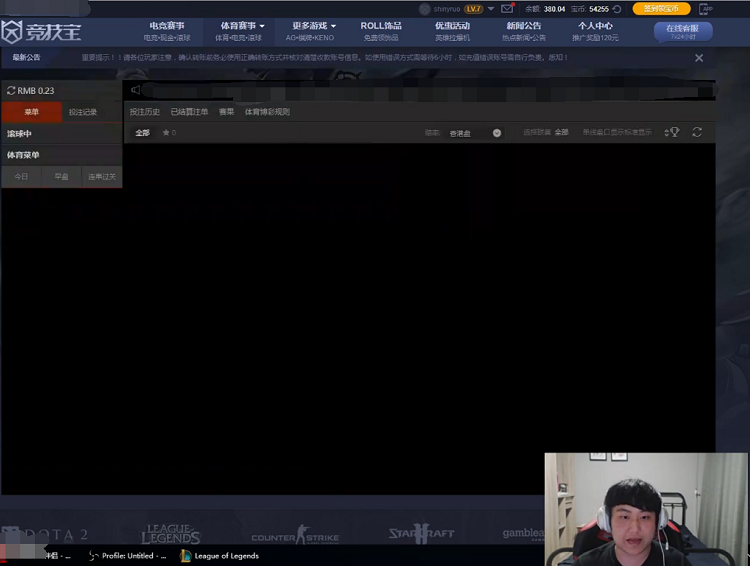Expand the user account dropdown arrow
The width and height of the screenshot is (750, 566).
491,9
